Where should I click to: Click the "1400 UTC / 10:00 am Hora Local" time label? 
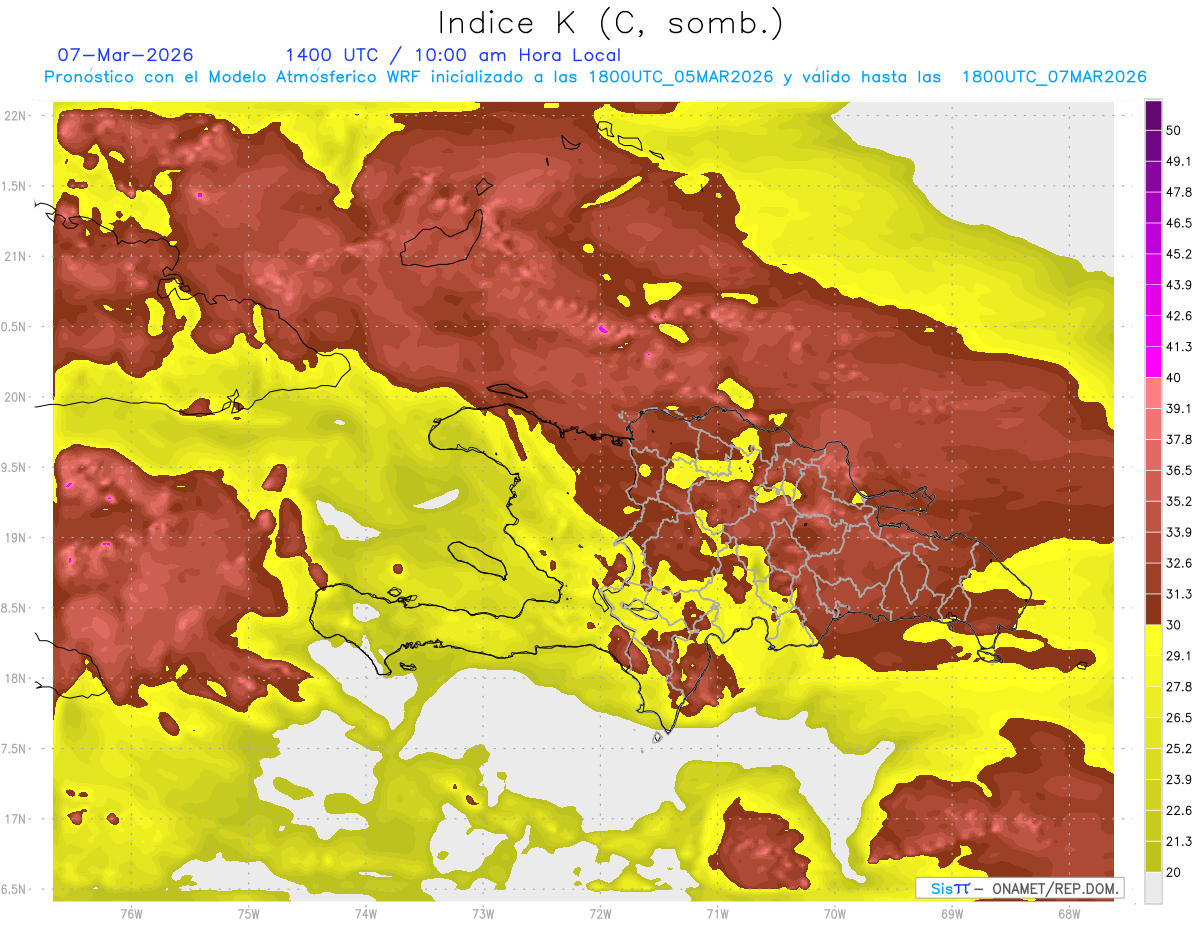coord(453,55)
